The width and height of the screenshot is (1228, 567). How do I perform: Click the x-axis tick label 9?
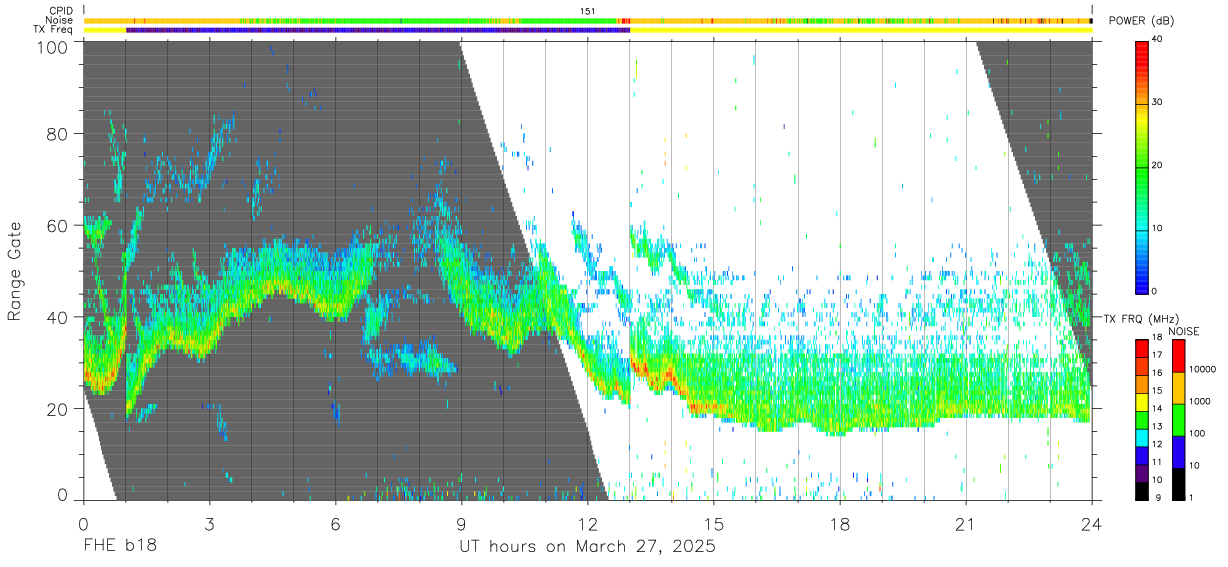pyautogui.click(x=461, y=523)
